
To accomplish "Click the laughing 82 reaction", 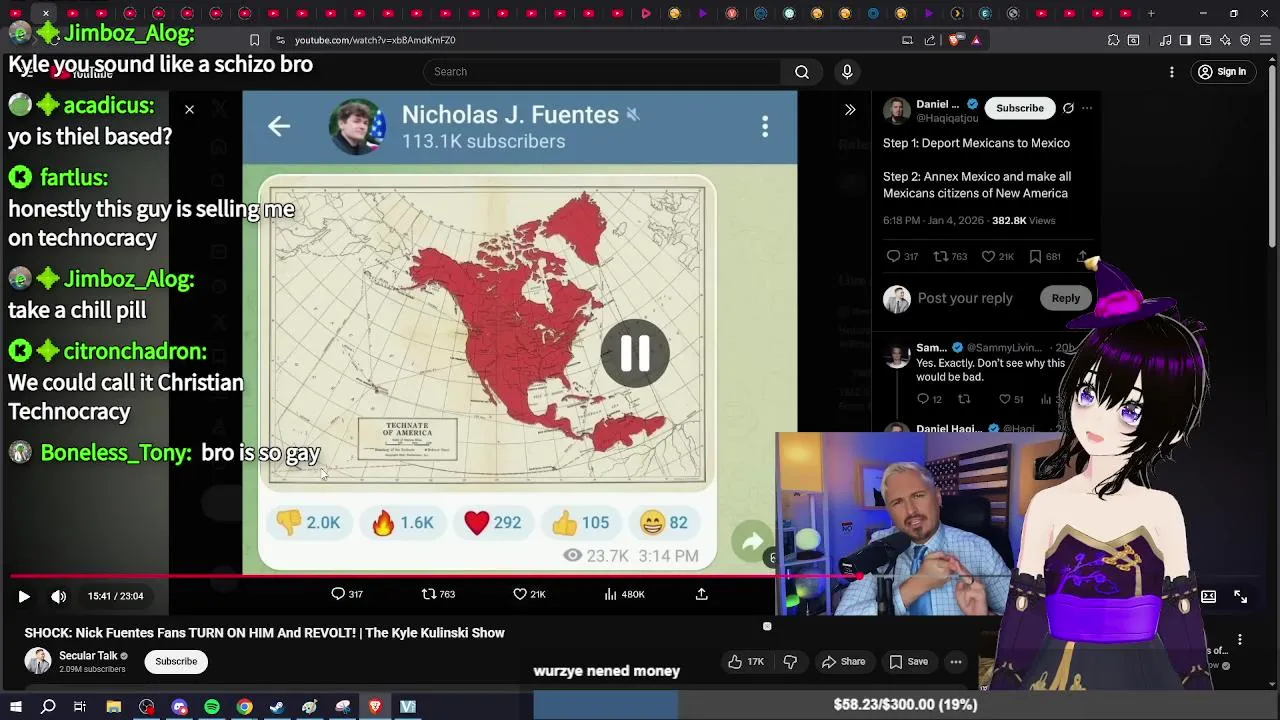I will 663,522.
